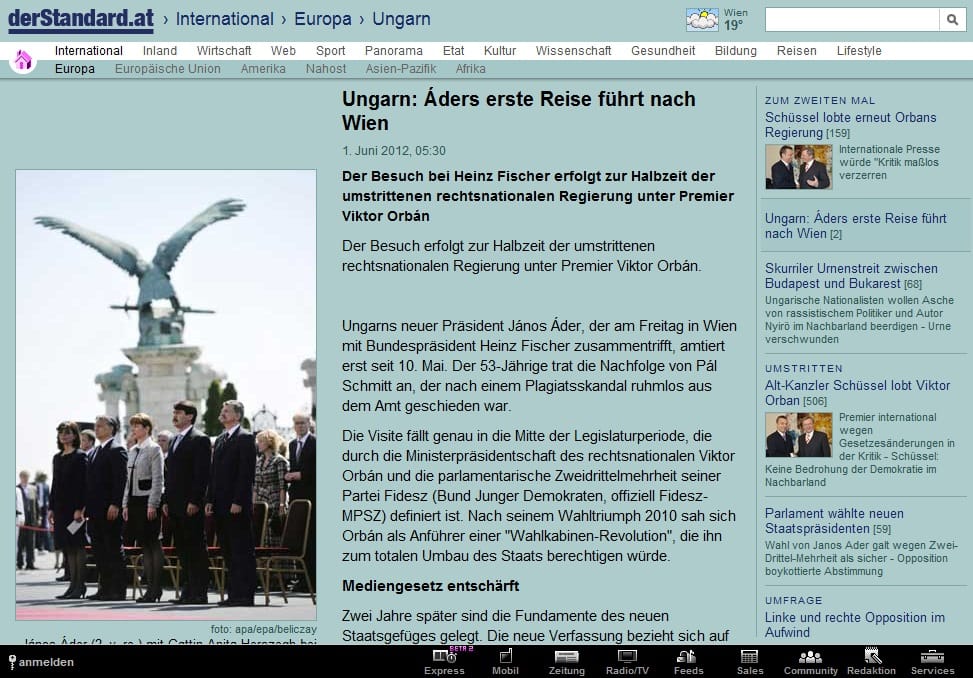Open sidebar link 'Ungarn: Áders erste Reise'
The width and height of the screenshot is (973, 678).
coord(855,226)
